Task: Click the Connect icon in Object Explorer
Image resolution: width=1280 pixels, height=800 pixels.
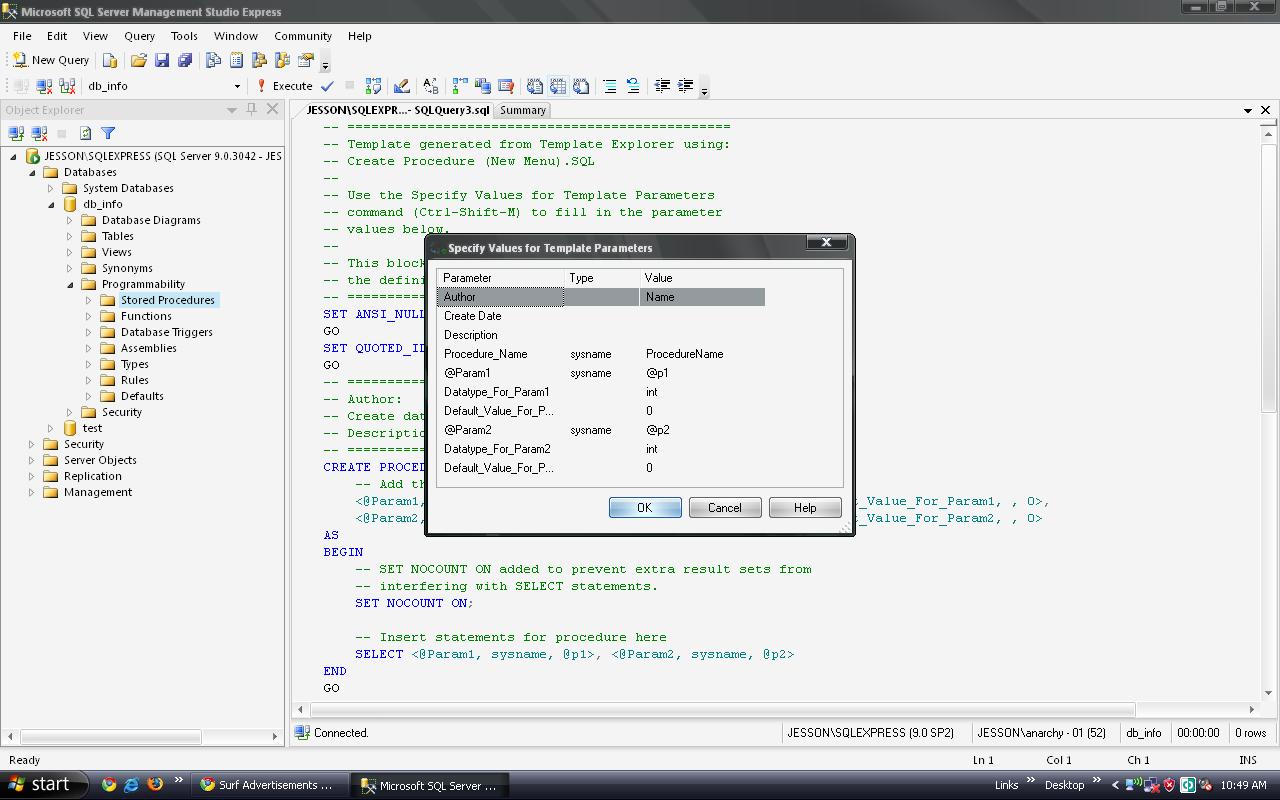Action: pos(16,133)
